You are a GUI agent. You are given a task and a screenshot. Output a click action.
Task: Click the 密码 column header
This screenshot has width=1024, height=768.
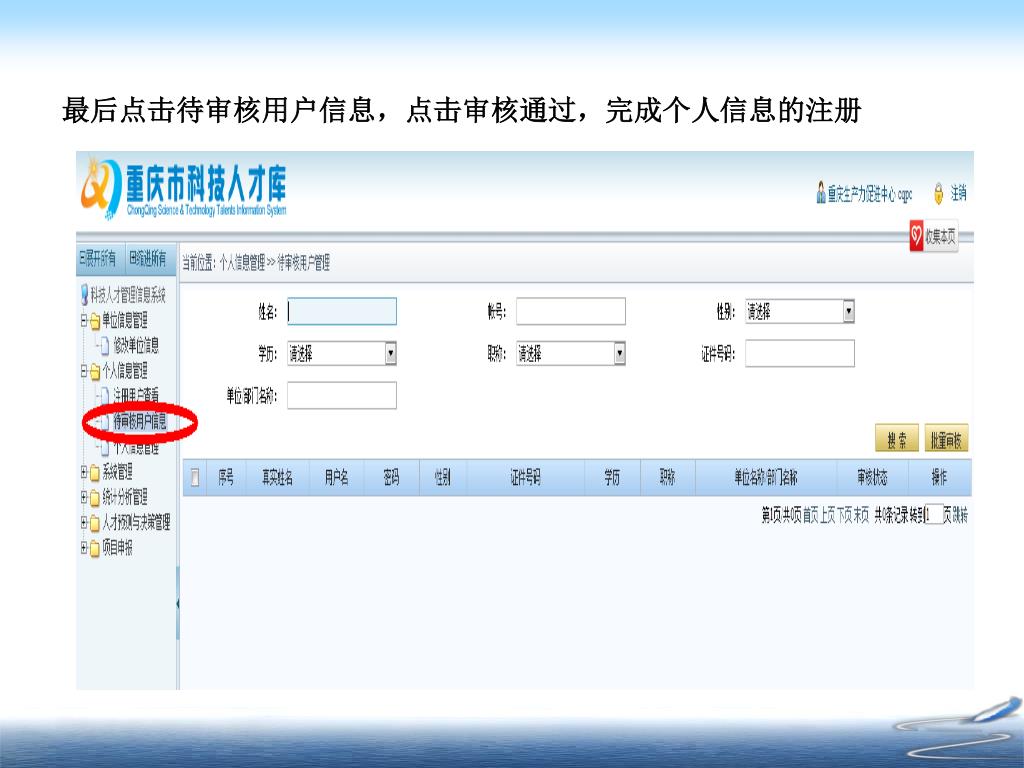pos(391,478)
